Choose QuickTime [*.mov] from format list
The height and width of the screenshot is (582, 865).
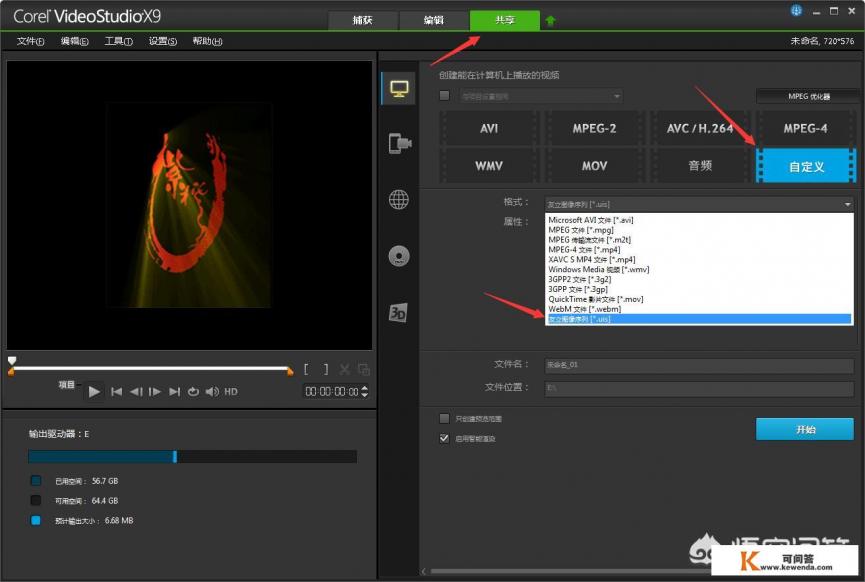coord(595,299)
